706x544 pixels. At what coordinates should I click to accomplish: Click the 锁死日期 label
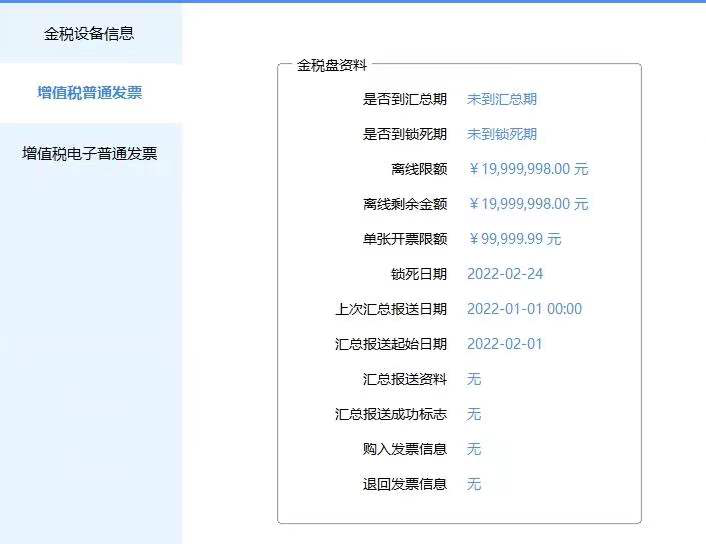419,274
